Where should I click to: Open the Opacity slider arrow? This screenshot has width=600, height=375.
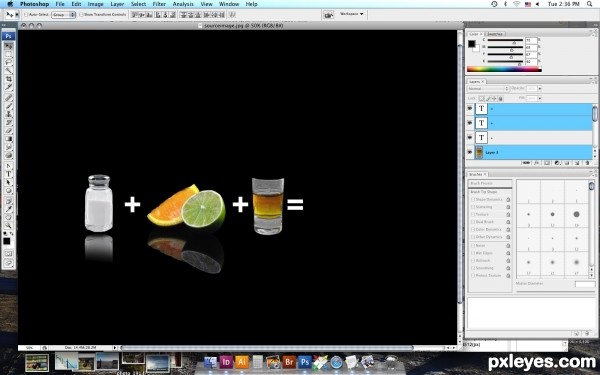click(x=540, y=89)
